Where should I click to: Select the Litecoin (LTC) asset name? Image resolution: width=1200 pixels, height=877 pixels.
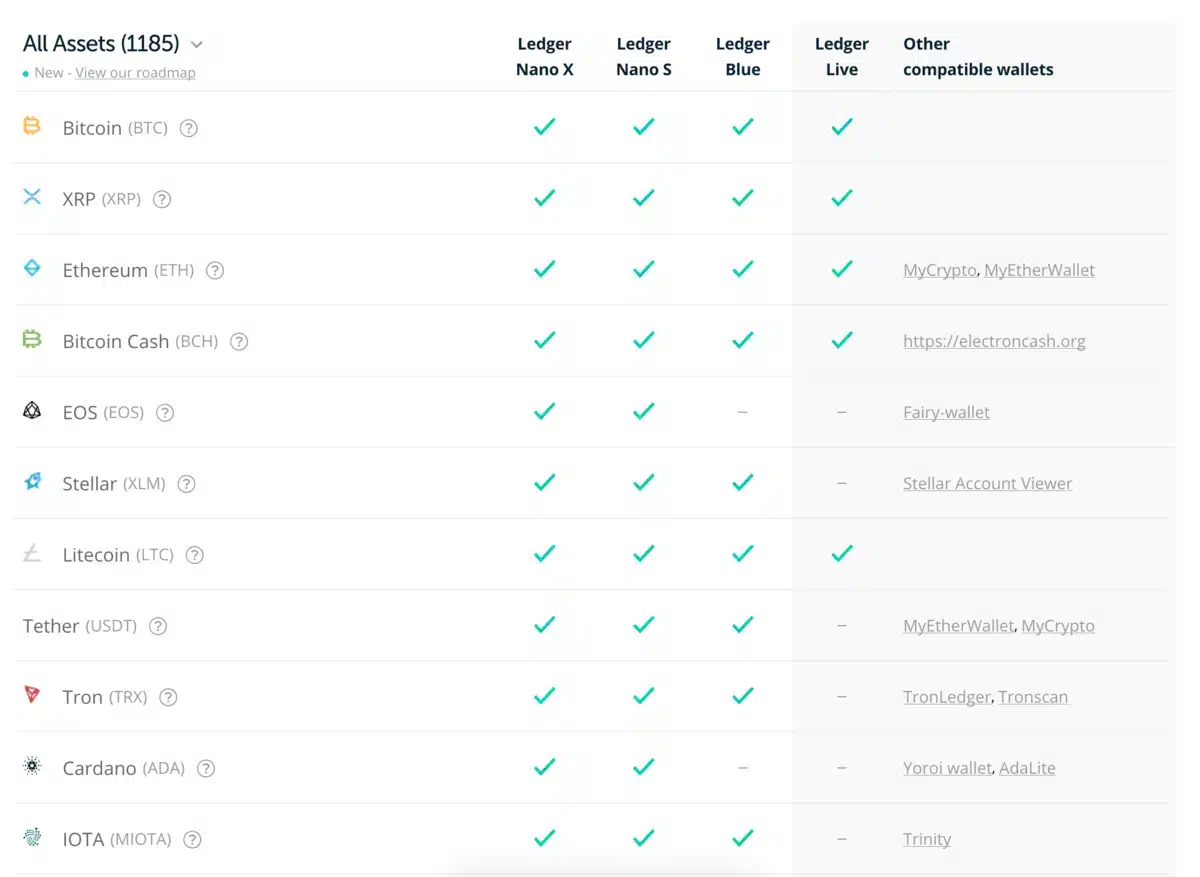click(118, 555)
